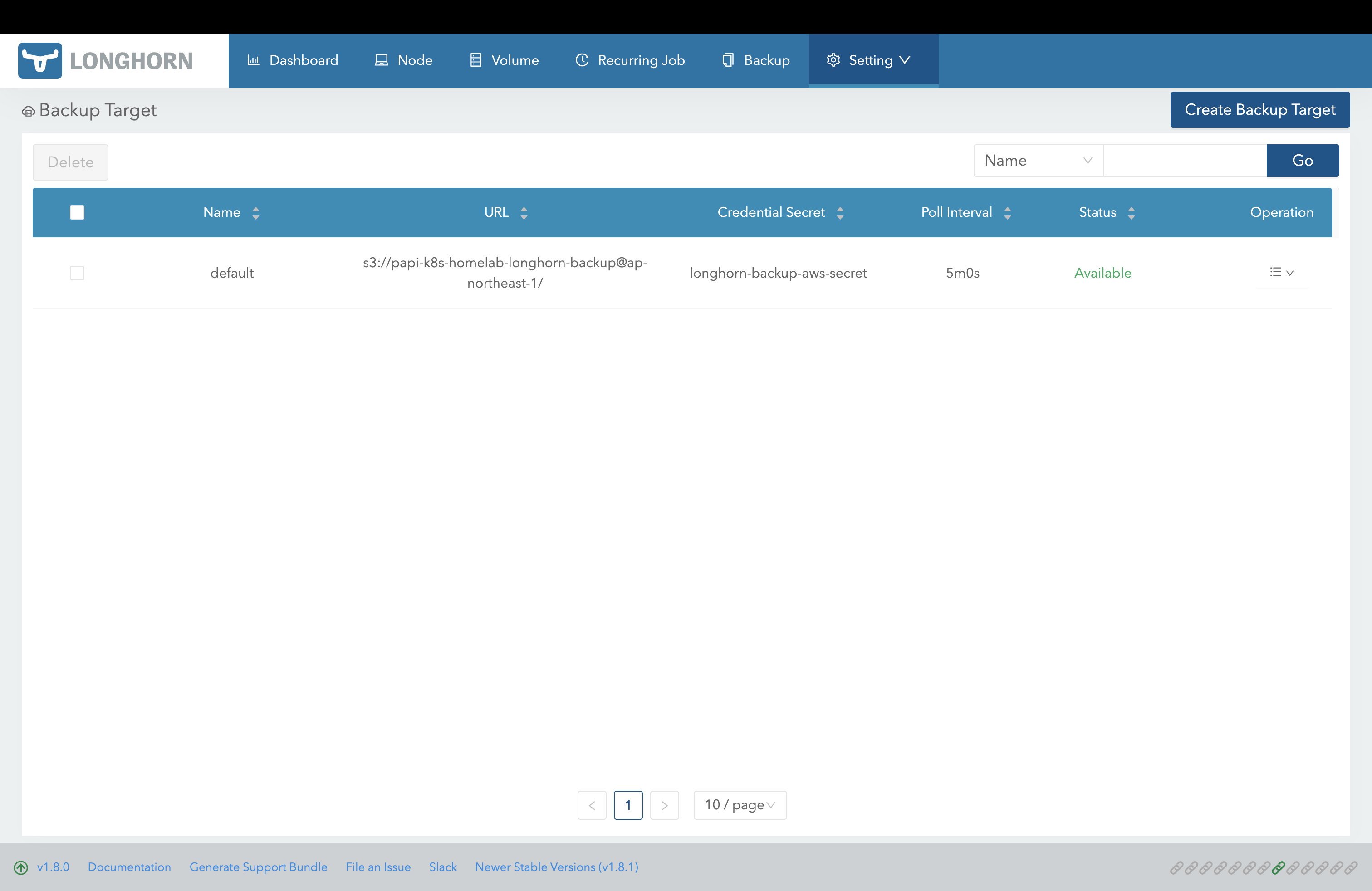Screen dimensions: 1372x891
Task: Click the search text input field
Action: point(1184,160)
